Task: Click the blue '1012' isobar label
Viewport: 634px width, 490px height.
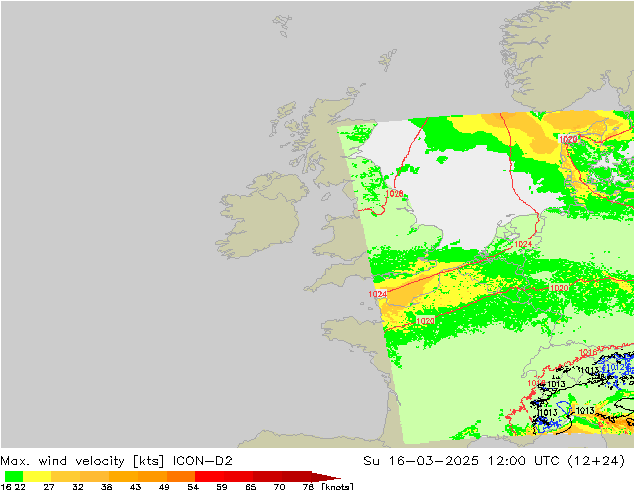Action: (x=617, y=368)
